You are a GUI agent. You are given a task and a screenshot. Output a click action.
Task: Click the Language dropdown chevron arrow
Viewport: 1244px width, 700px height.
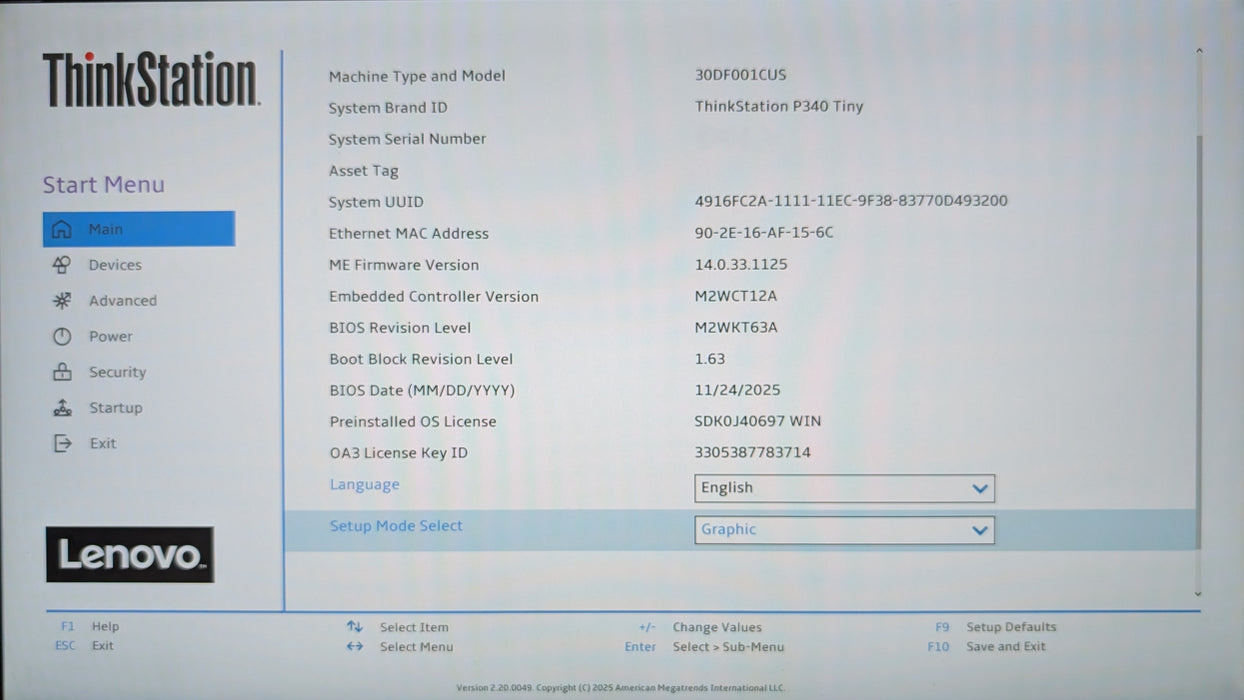click(x=980, y=489)
